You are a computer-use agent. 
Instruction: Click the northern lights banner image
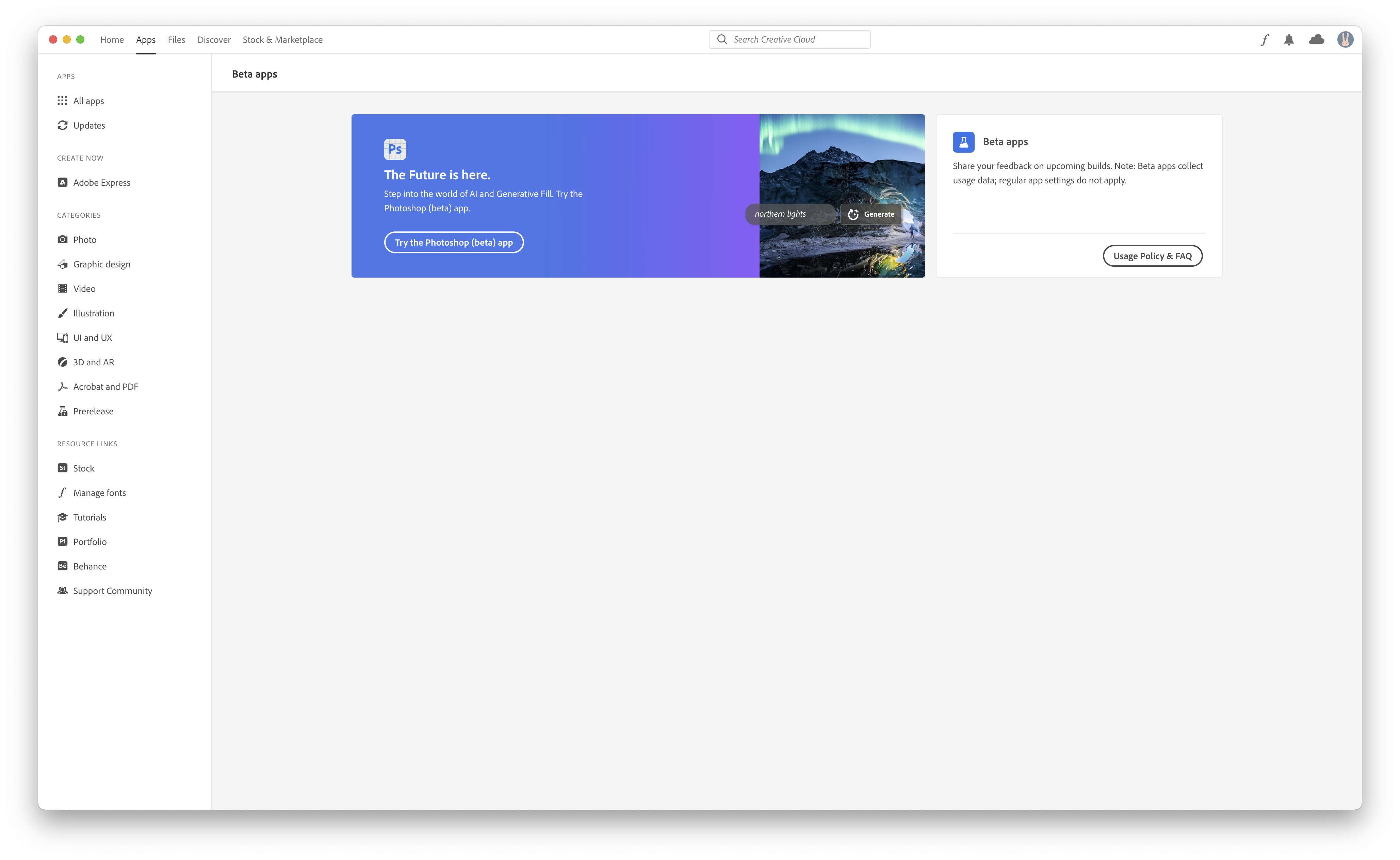(x=842, y=196)
